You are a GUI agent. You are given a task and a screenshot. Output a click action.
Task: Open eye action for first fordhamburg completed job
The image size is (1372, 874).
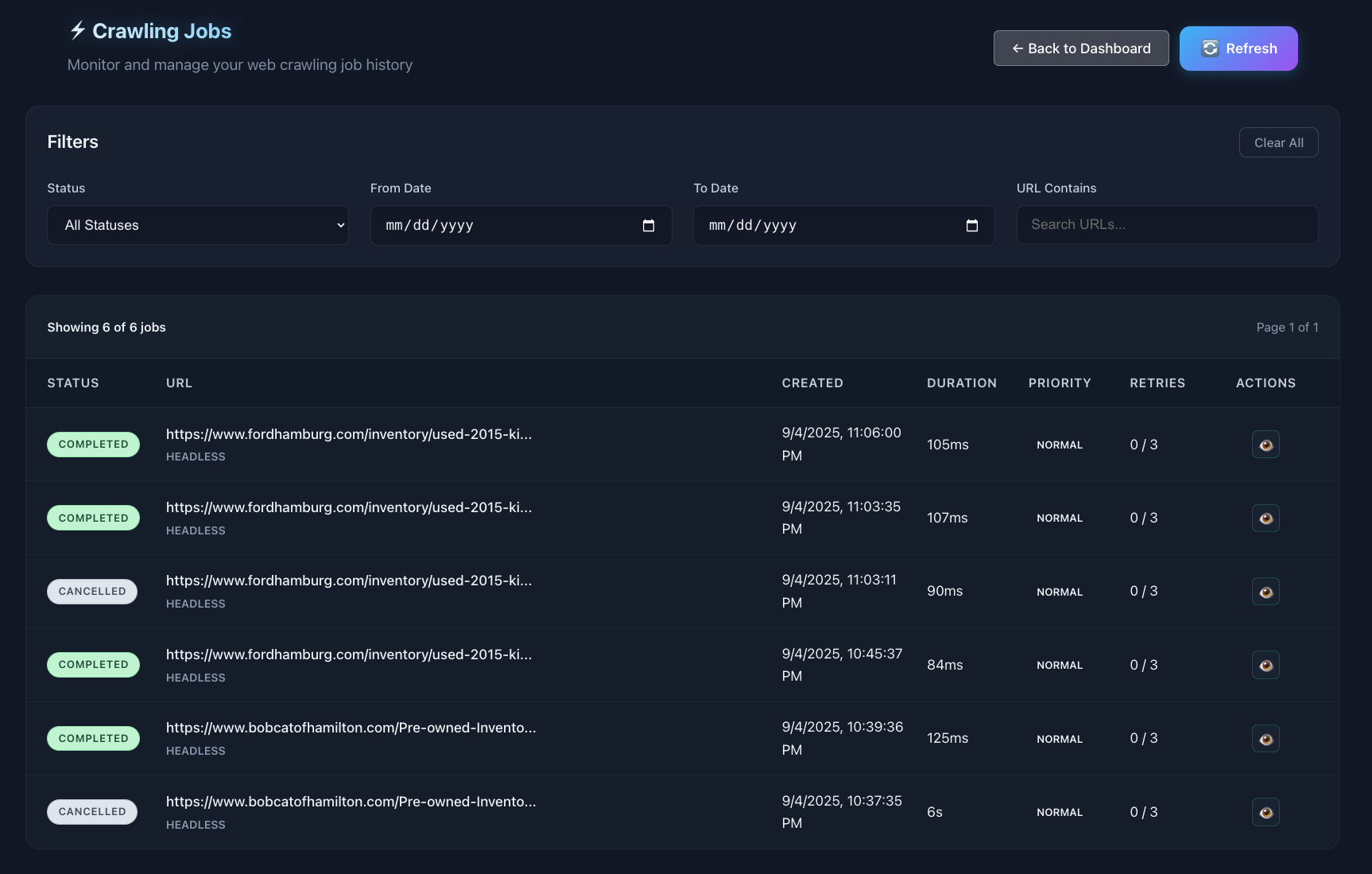(1265, 445)
